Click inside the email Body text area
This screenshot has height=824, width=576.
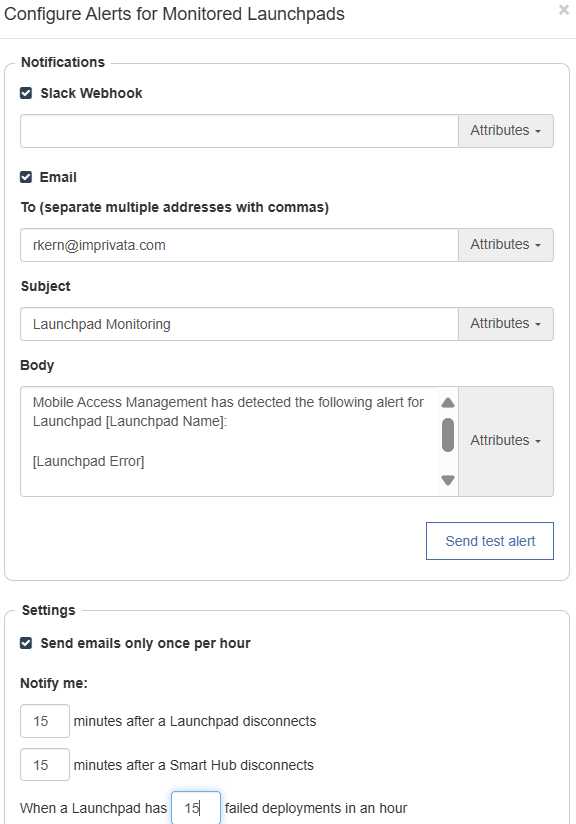[x=230, y=441]
